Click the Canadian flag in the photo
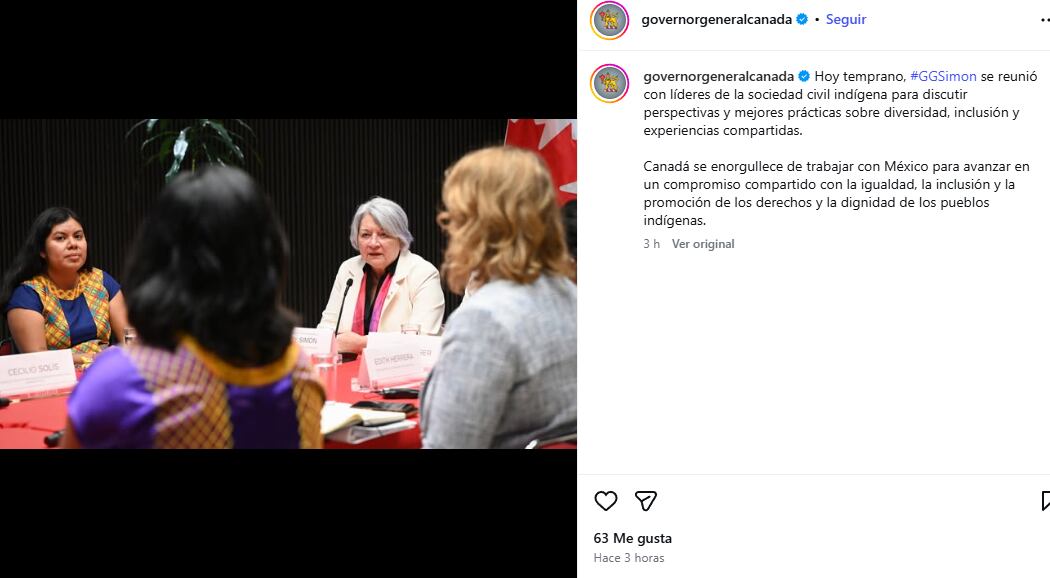This screenshot has height=578, width=1050. click(542, 157)
